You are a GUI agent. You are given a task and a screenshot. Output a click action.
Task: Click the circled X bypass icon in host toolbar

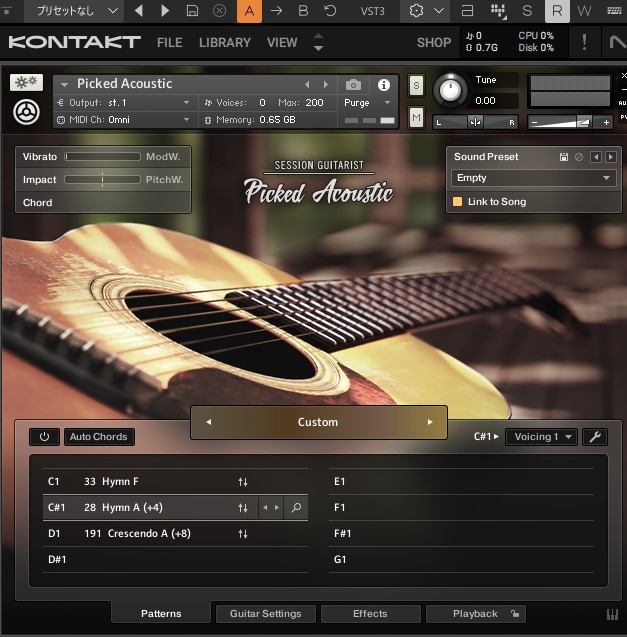(219, 11)
